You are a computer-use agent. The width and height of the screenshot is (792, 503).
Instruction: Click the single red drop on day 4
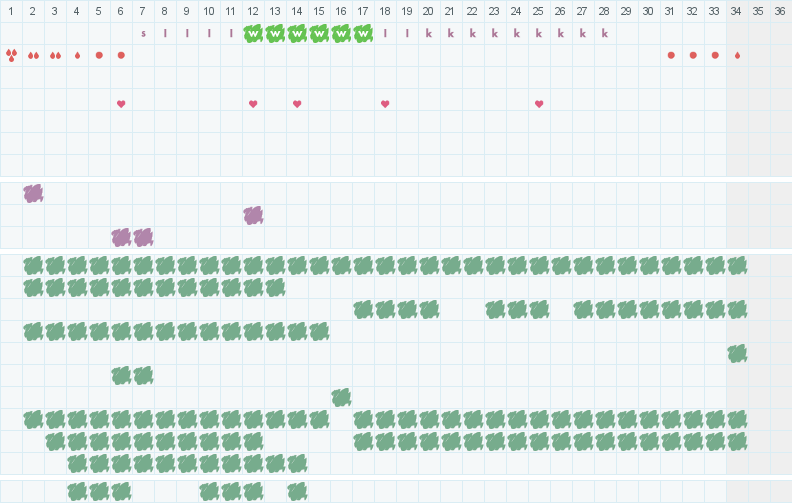click(77, 55)
